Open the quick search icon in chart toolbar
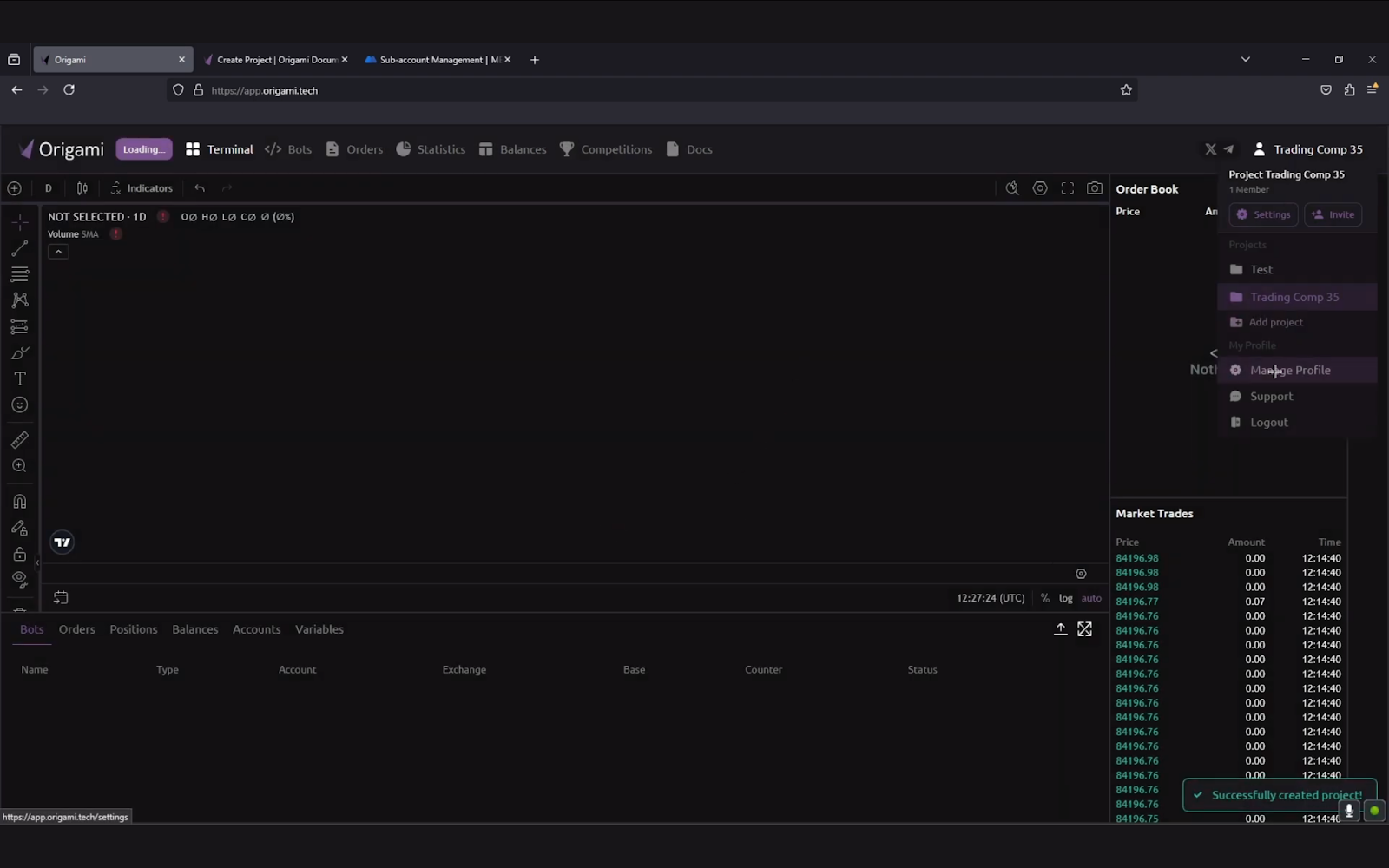Screen dimensions: 1389x868 coord(1012,188)
